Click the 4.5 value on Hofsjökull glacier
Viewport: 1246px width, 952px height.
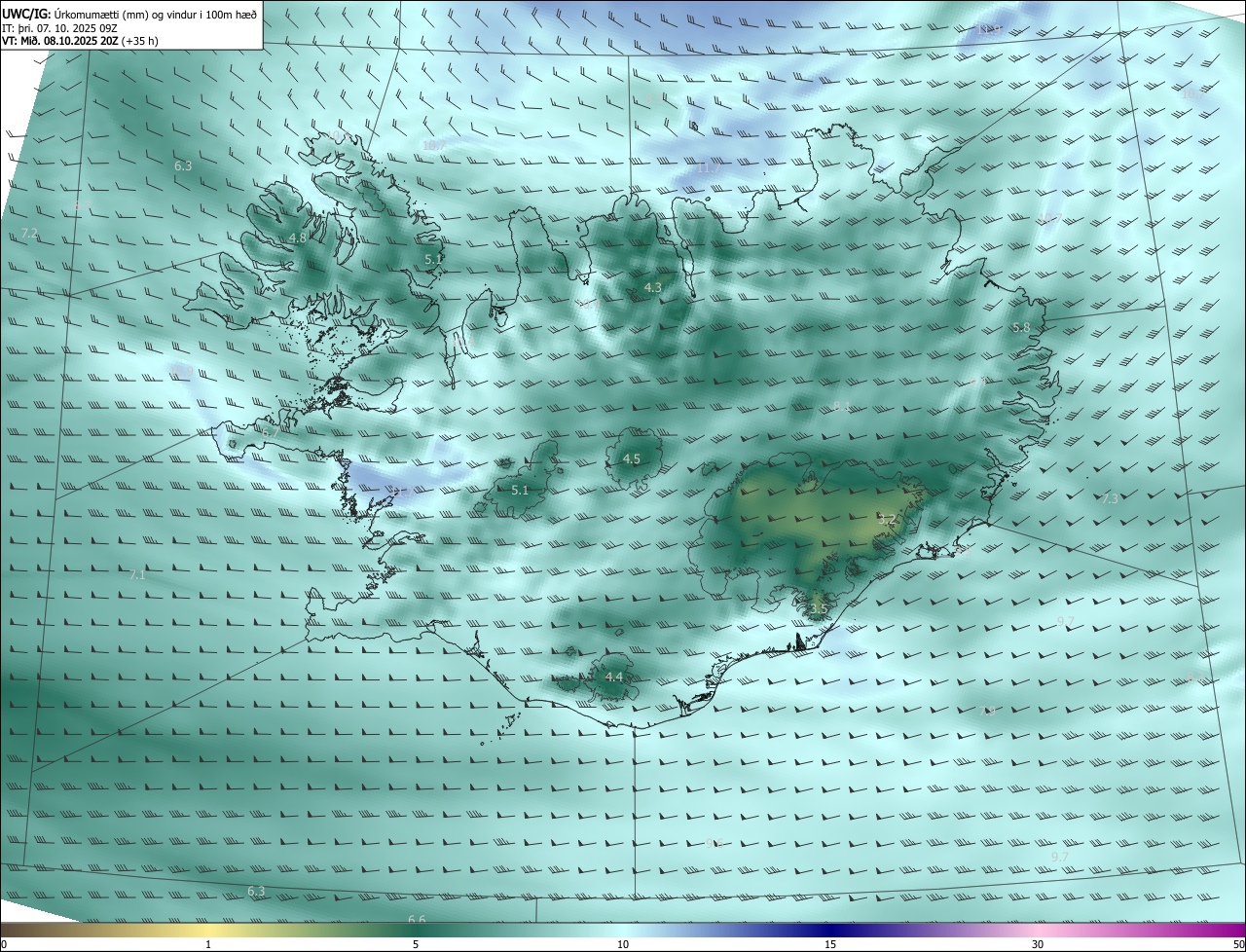pyautogui.click(x=632, y=458)
